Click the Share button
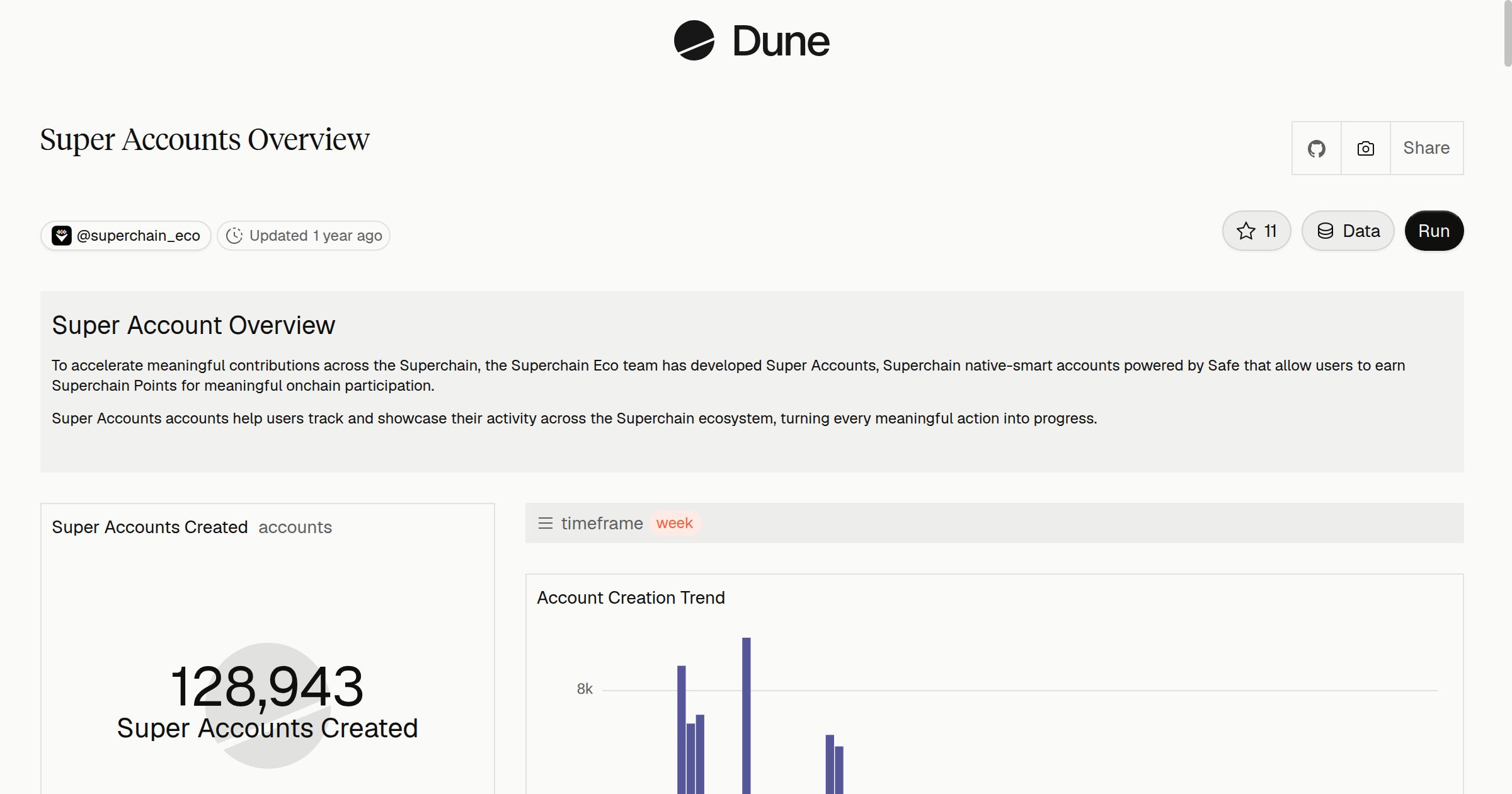This screenshot has height=794, width=1512. coord(1426,148)
